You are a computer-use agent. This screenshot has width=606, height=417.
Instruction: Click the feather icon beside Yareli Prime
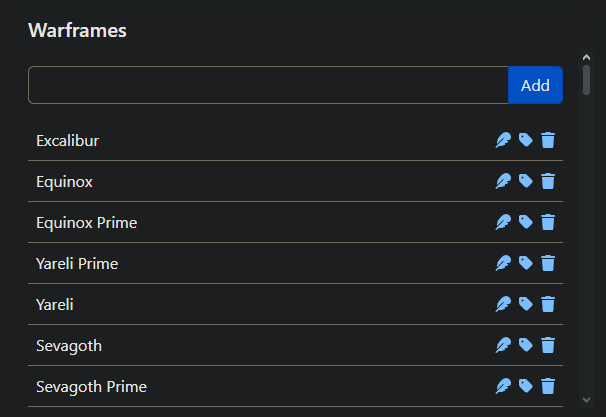coord(503,263)
